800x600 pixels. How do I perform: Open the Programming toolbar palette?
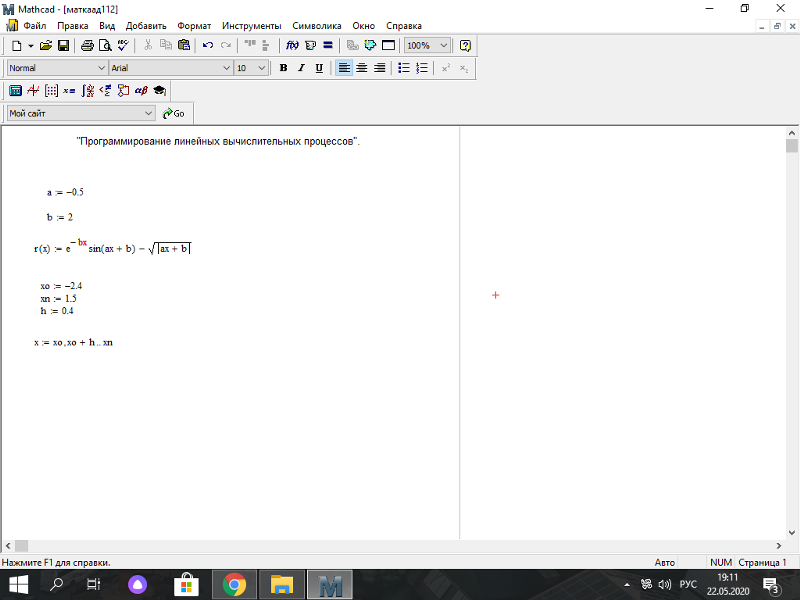123,91
